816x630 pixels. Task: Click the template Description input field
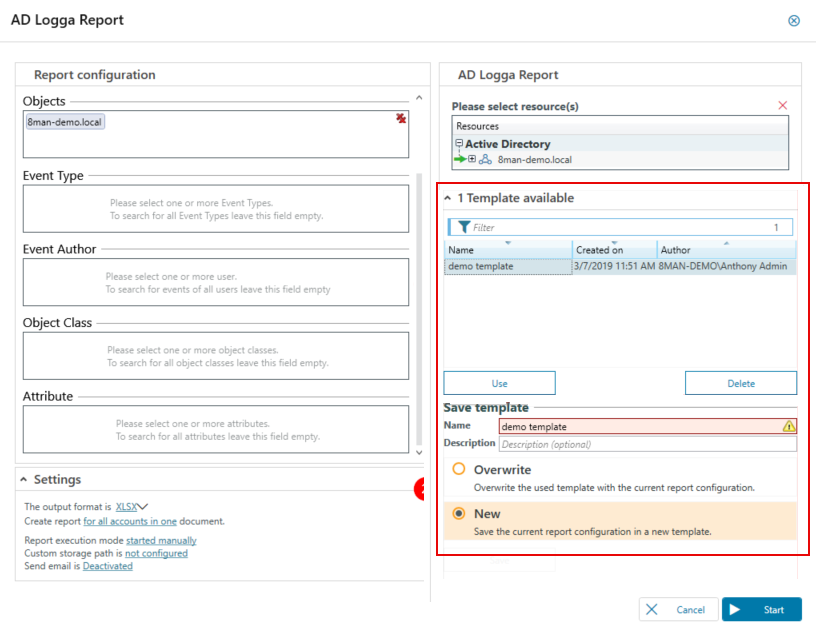(647, 444)
